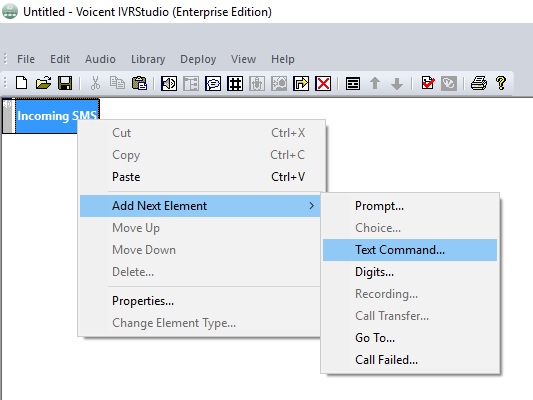Open the Deploy menu
This screenshot has height=400, width=533.
[x=198, y=59]
